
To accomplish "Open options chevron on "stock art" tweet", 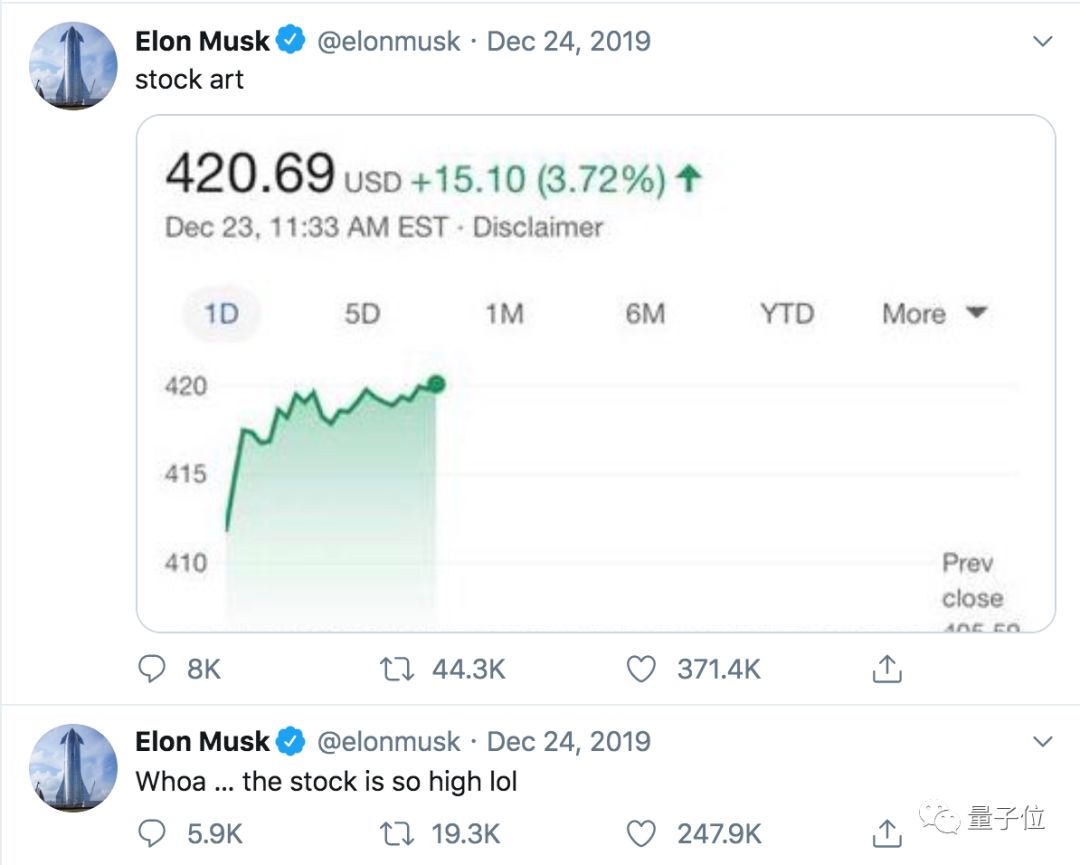I will click(x=1042, y=42).
